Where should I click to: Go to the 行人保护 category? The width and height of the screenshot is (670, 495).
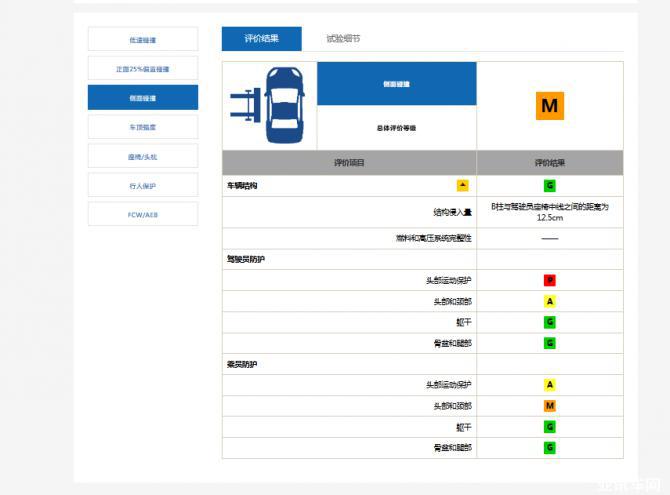pos(143,185)
